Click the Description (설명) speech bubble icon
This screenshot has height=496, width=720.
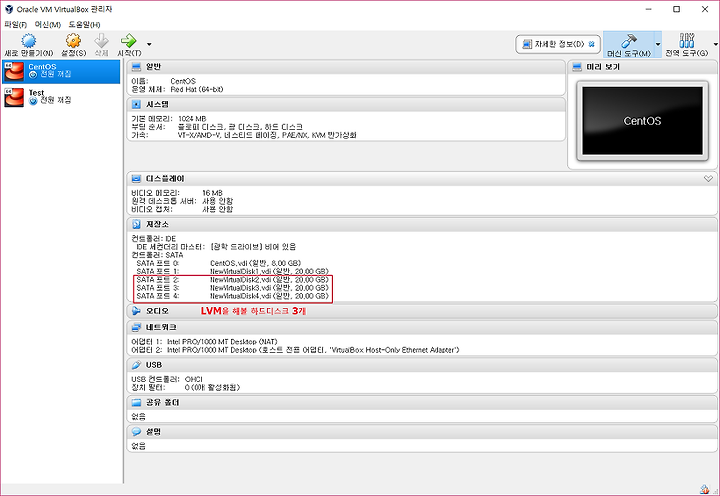click(x=136, y=432)
